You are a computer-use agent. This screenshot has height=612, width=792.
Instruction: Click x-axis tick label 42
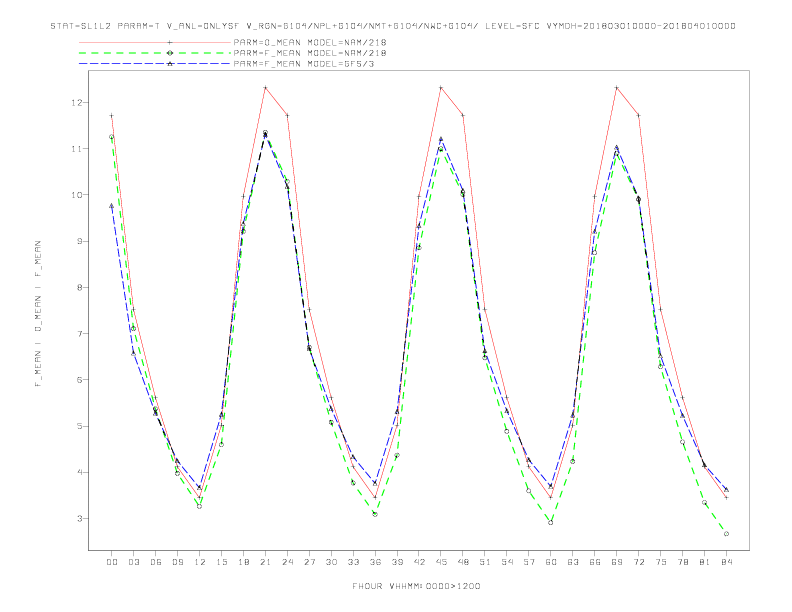click(x=419, y=562)
